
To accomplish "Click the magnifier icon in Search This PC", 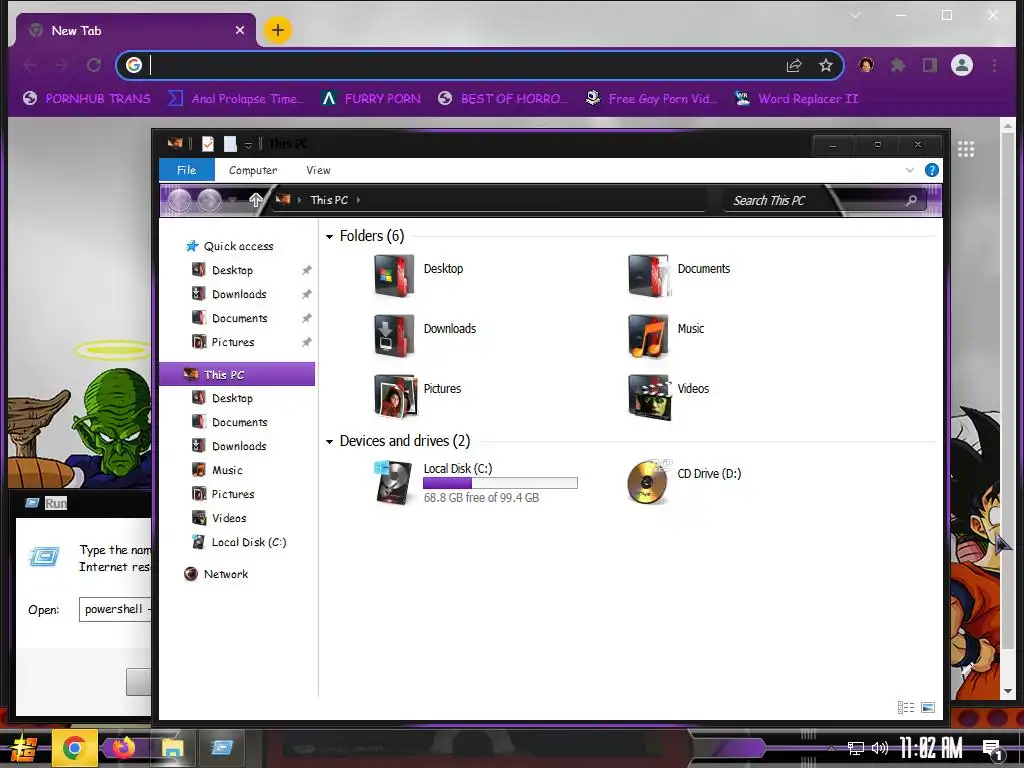I will click(x=911, y=200).
